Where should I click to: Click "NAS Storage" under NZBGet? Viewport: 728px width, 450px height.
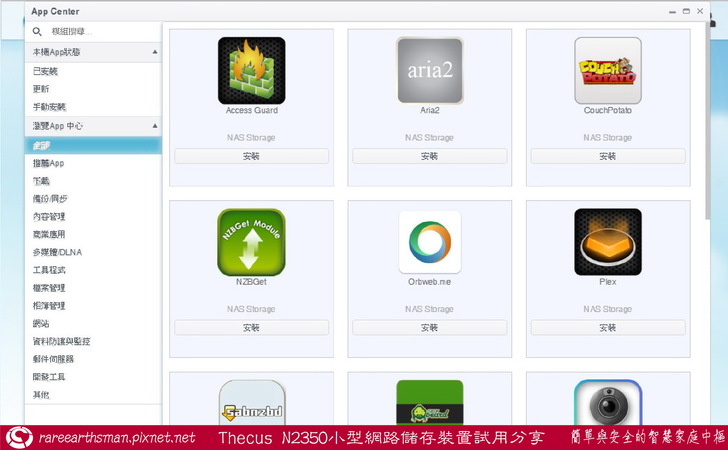click(251, 309)
